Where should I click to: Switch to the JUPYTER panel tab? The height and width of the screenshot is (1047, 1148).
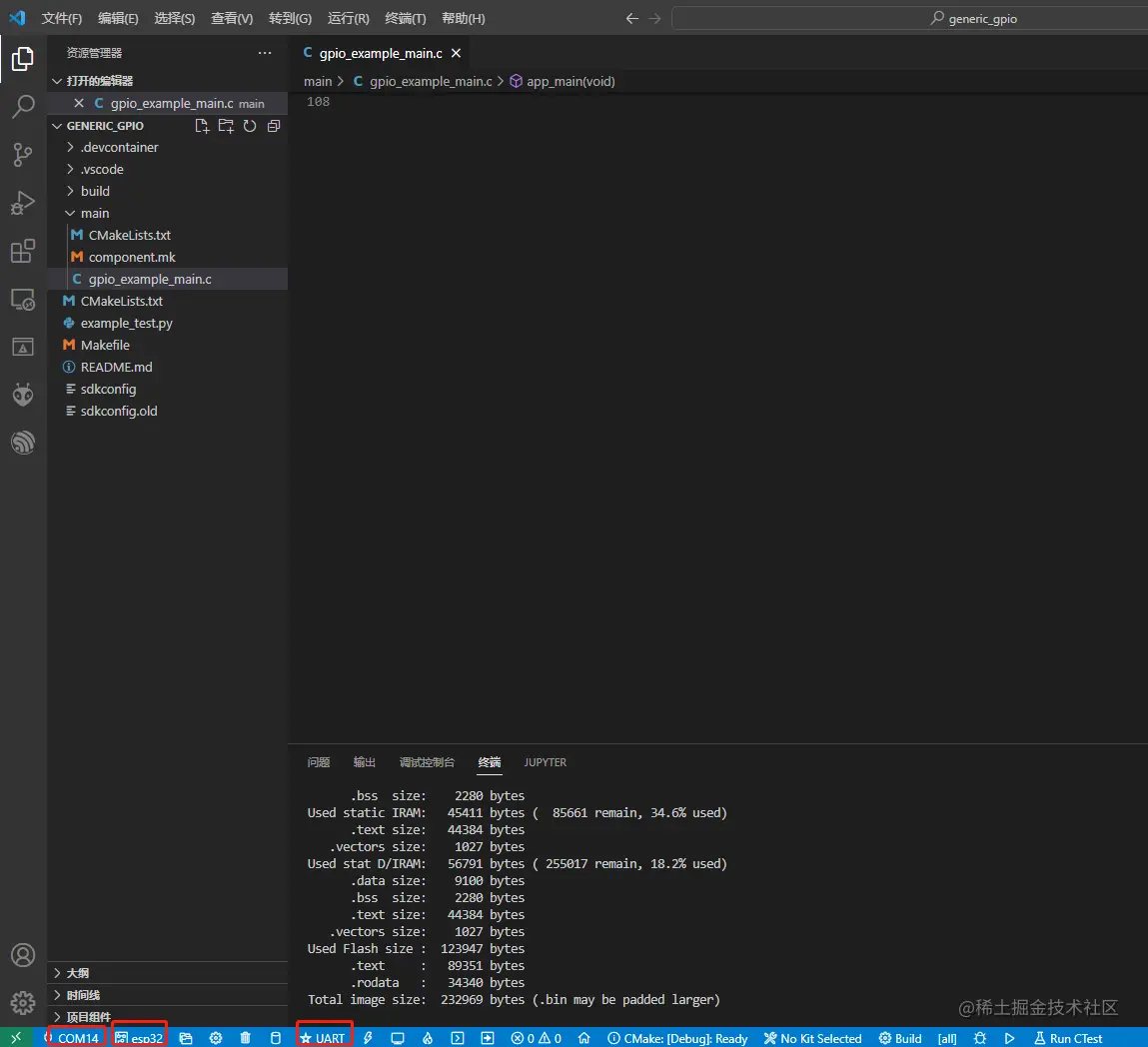click(545, 762)
